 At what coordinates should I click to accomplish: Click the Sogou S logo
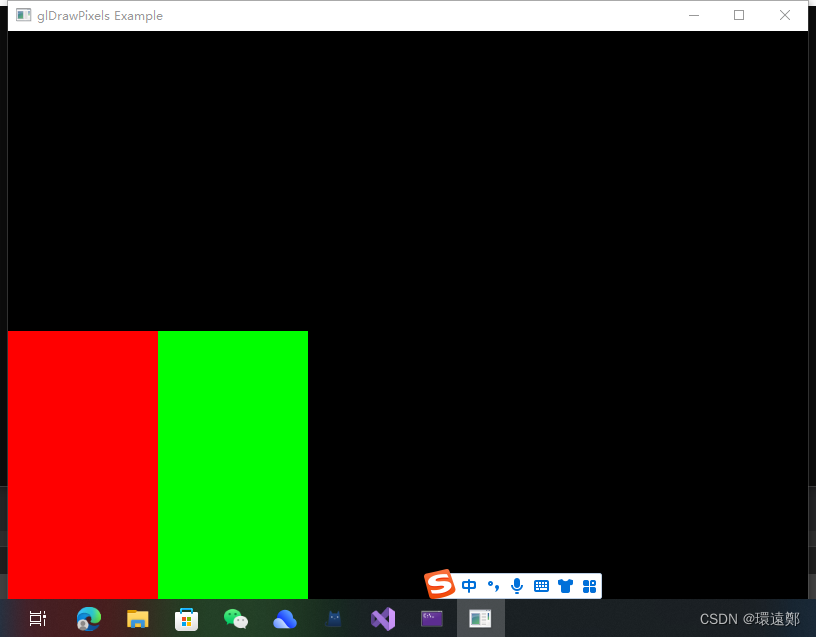pos(440,584)
